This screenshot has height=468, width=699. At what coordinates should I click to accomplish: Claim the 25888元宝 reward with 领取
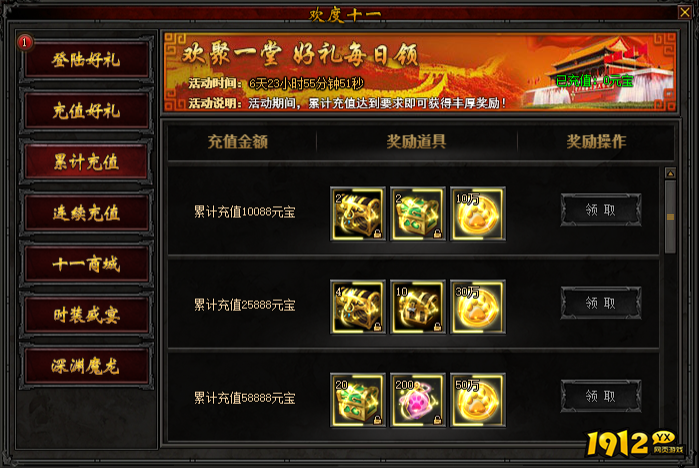click(600, 303)
